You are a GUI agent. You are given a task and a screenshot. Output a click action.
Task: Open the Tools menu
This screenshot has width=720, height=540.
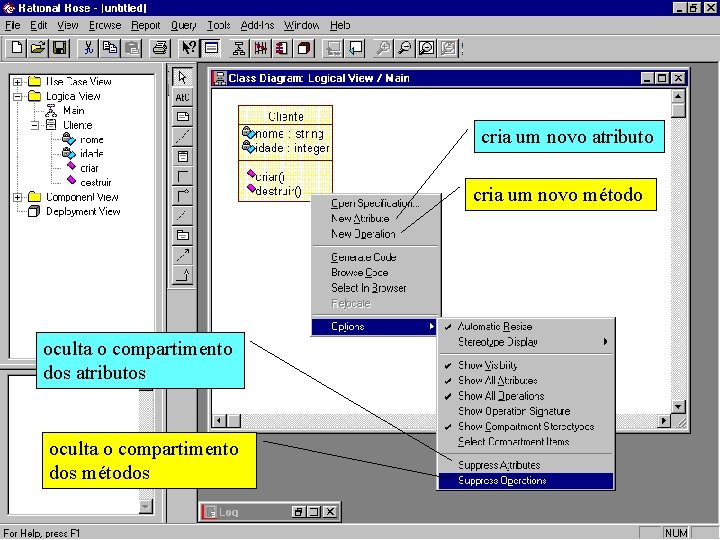pos(219,25)
